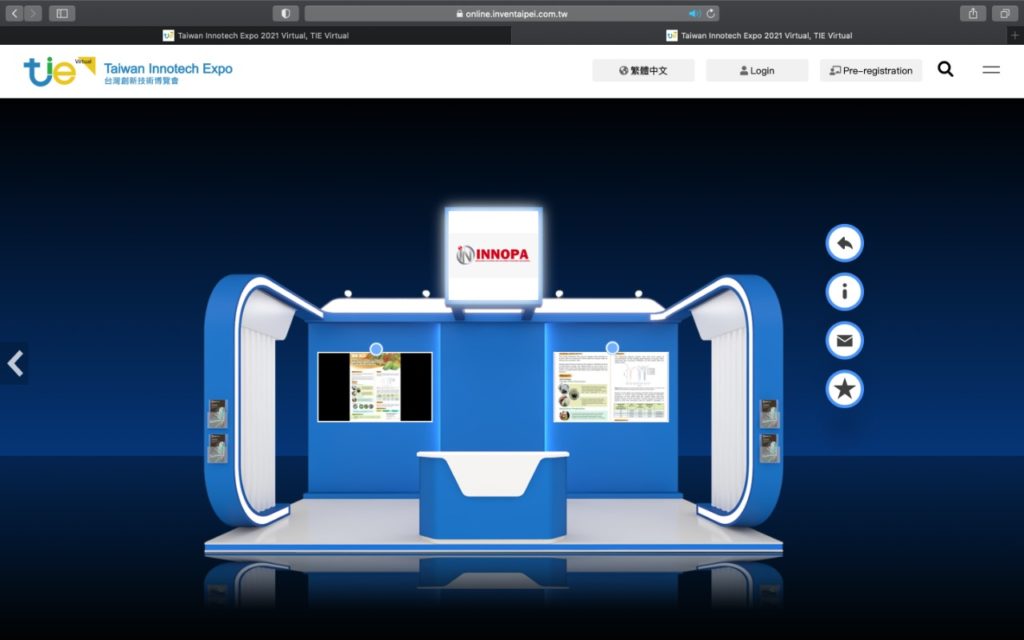Click the back arrow booth navigation icon
Viewport: 1024px width, 640px height.
tap(843, 242)
